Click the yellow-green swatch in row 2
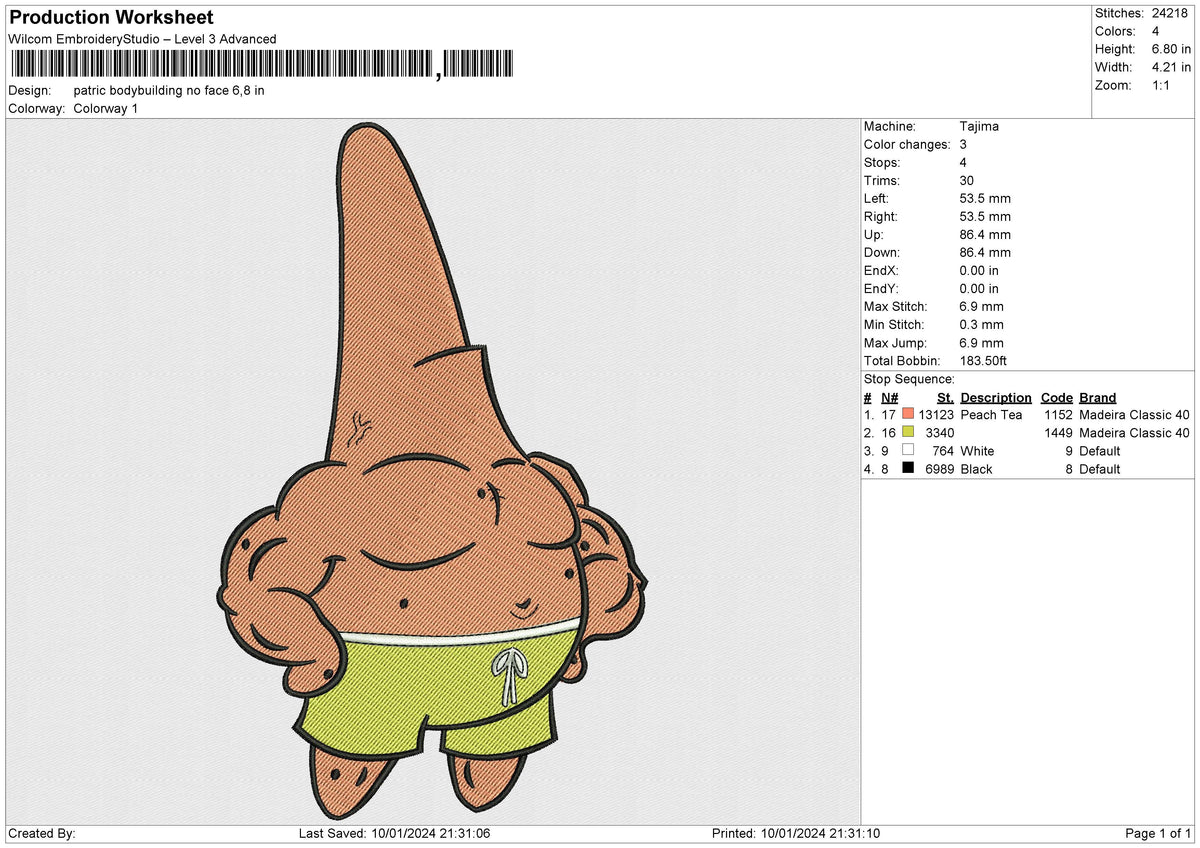Viewport: 1200px width, 848px height. (x=908, y=432)
